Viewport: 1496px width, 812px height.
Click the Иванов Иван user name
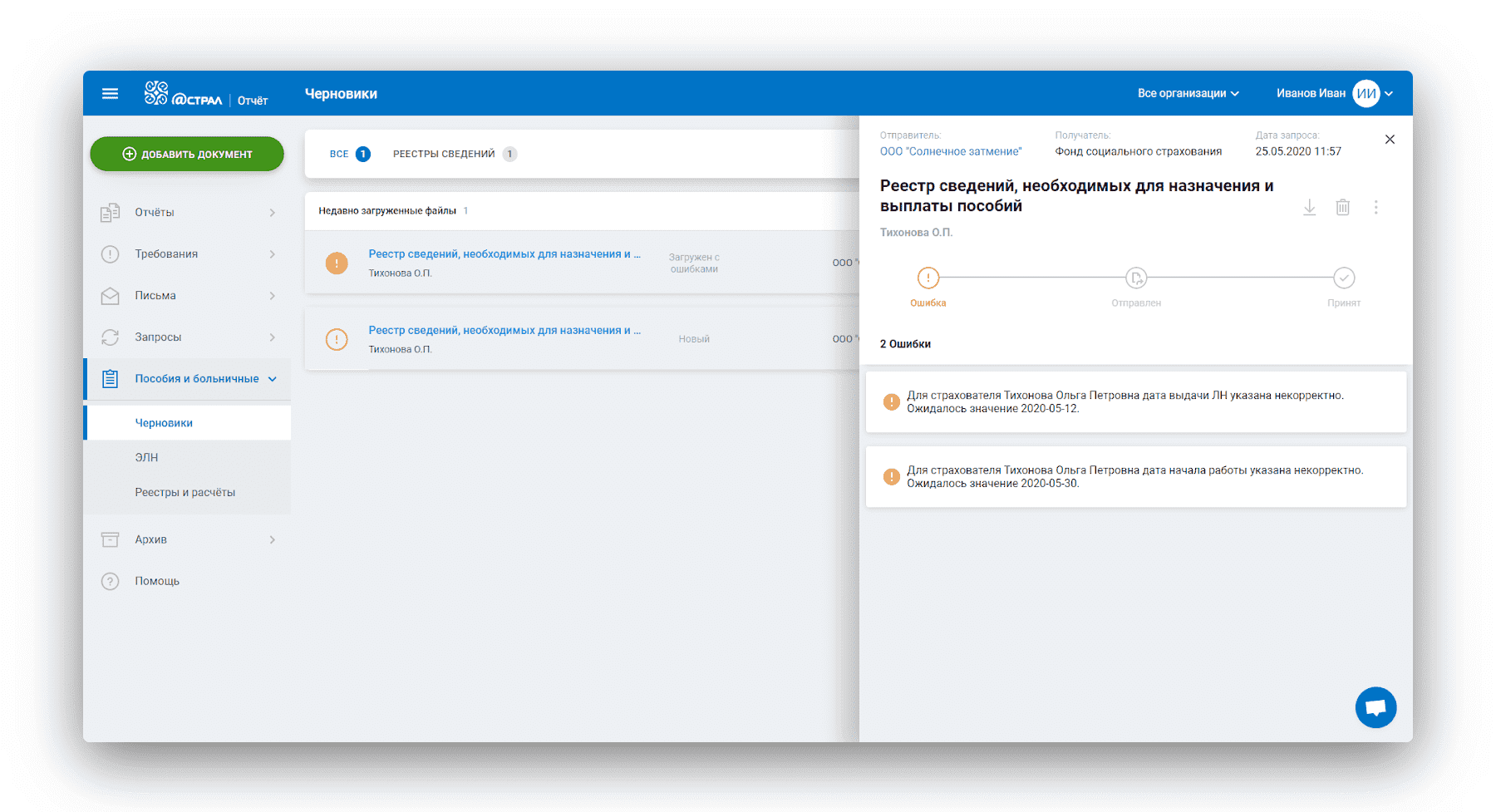(1311, 93)
